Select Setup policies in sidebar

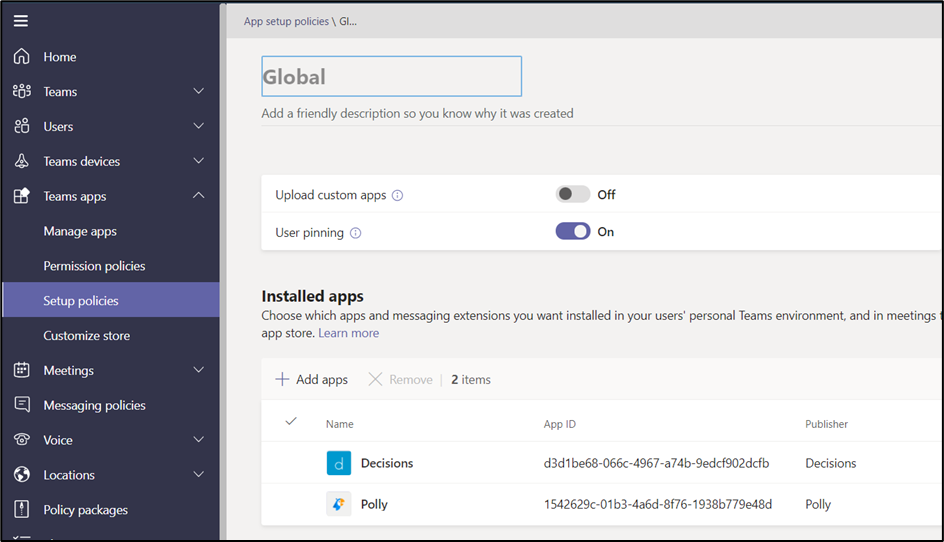point(111,300)
